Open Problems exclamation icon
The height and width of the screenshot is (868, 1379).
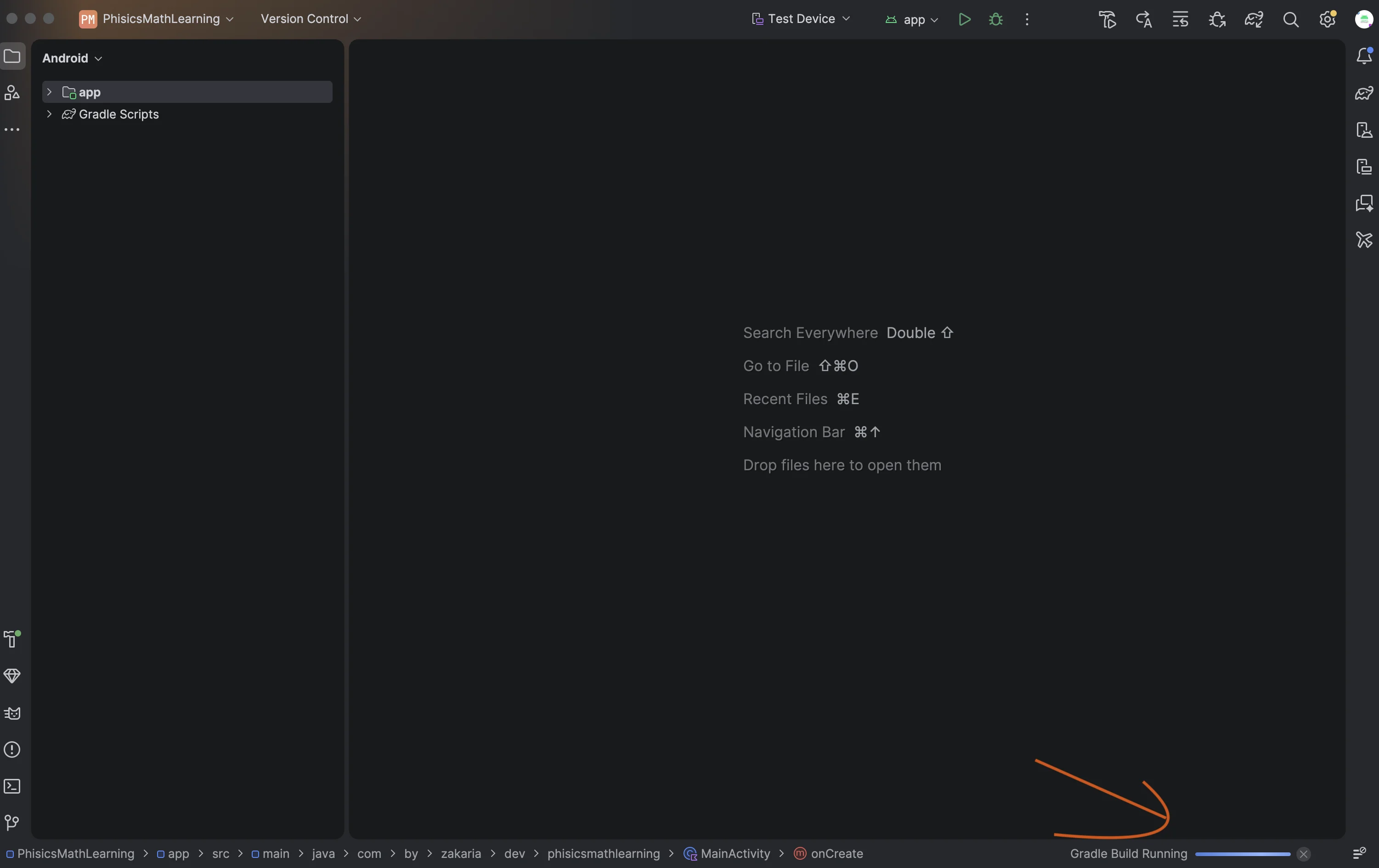pyautogui.click(x=12, y=750)
